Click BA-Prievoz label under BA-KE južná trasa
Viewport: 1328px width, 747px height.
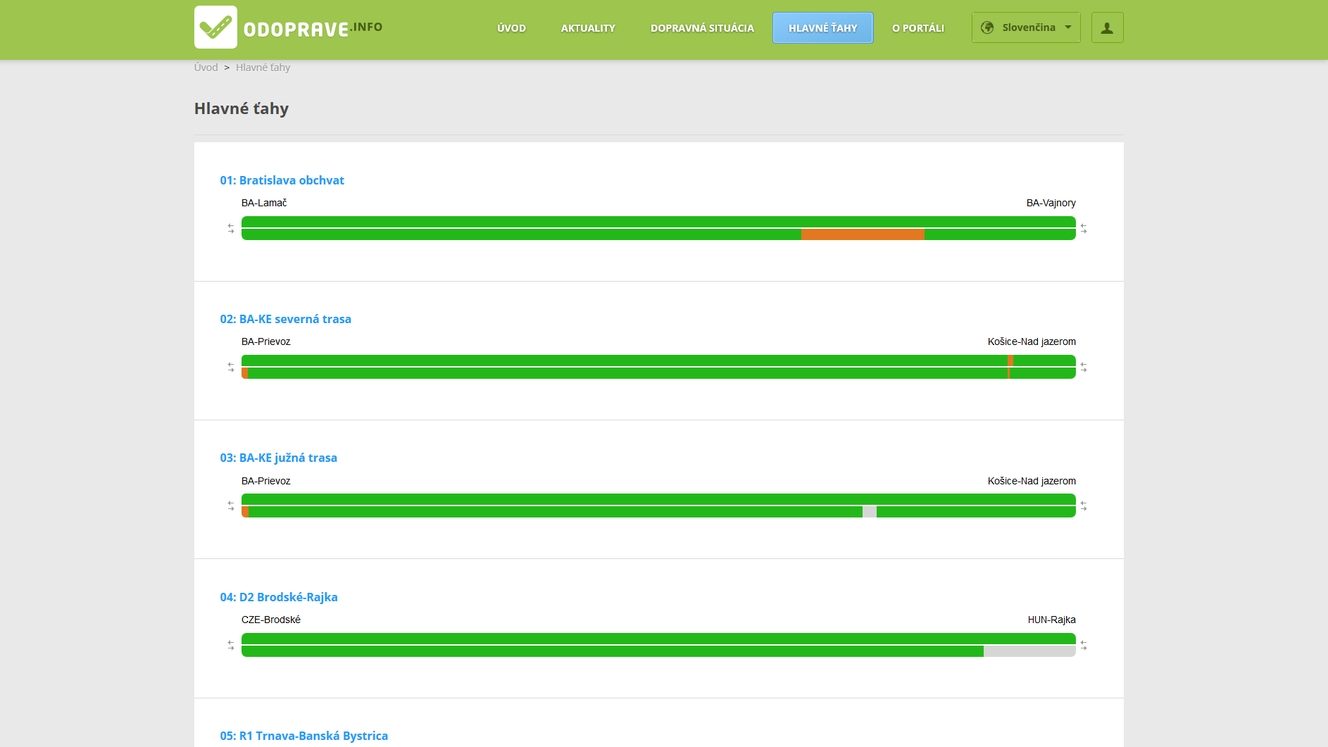[x=266, y=481]
